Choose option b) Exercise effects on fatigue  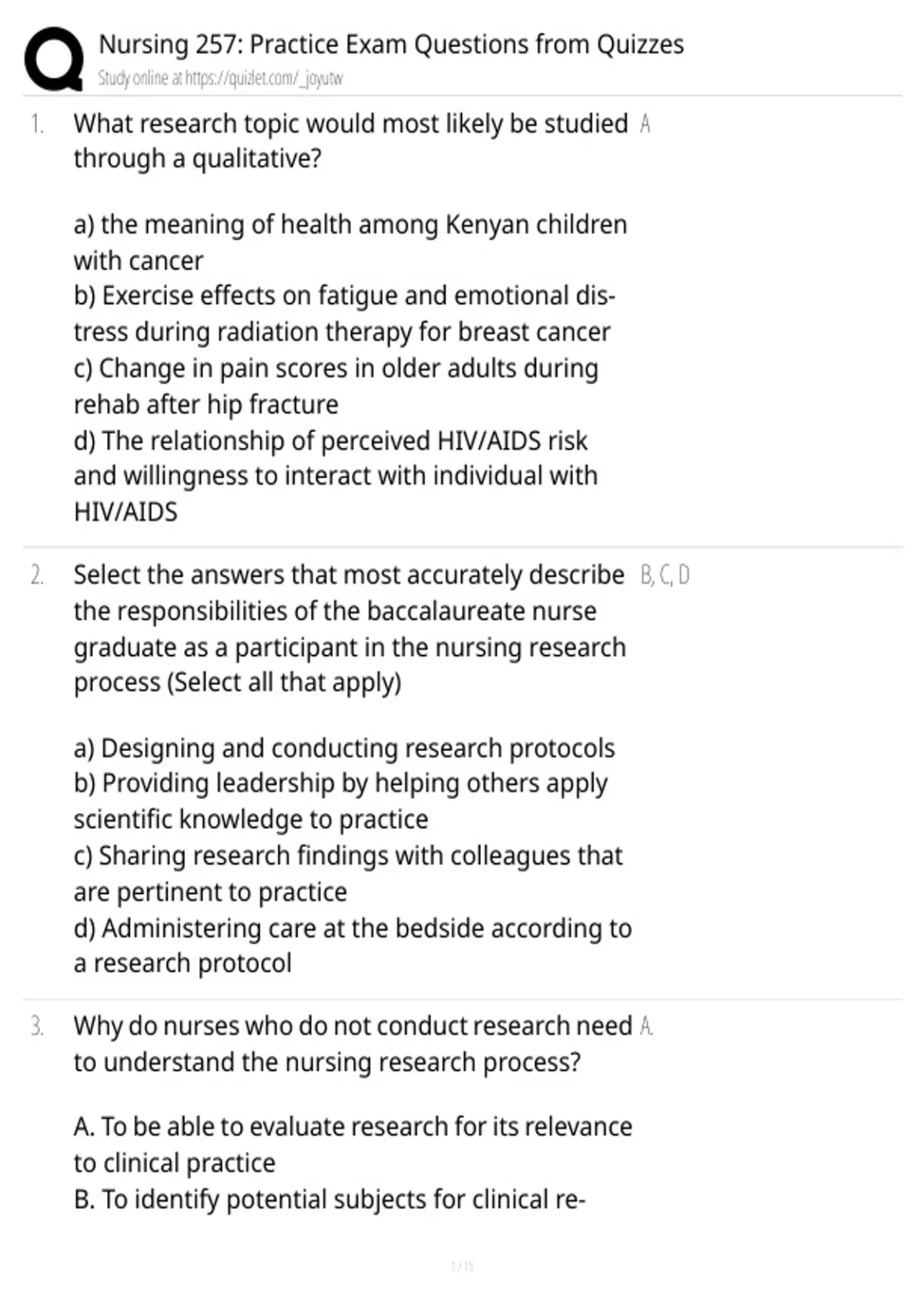pos(345,313)
